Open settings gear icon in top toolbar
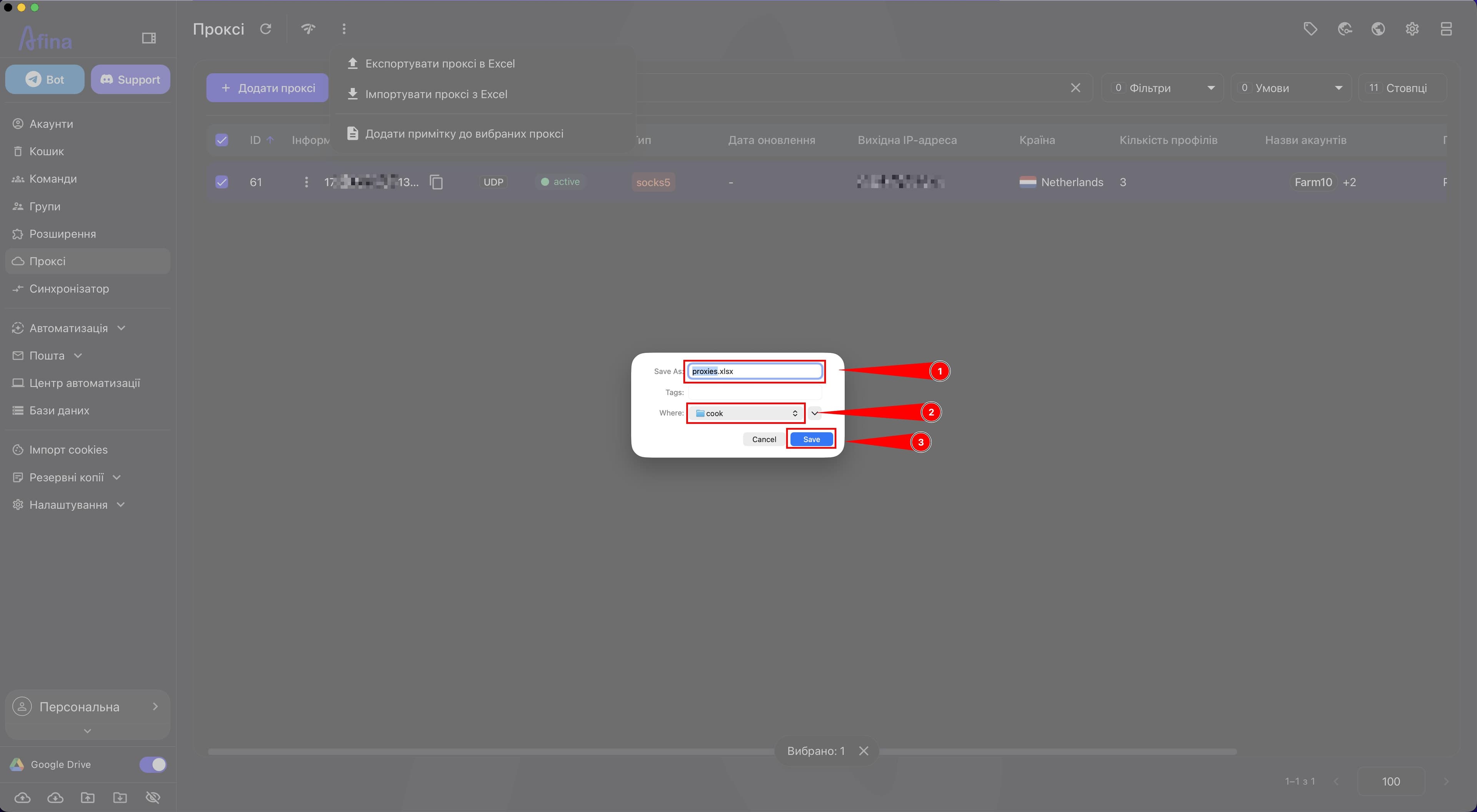The image size is (1477, 812). (x=1412, y=29)
